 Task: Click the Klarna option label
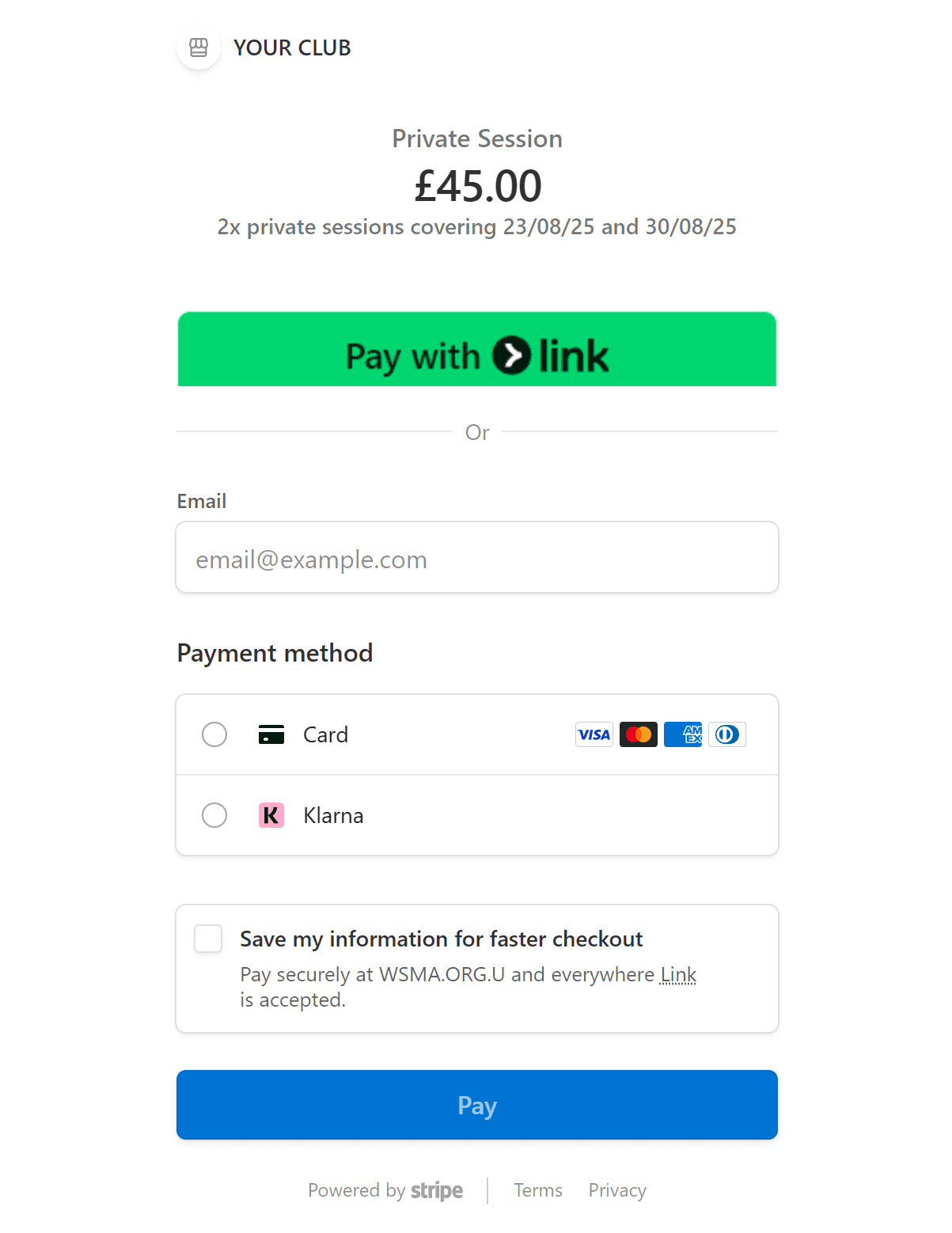click(x=333, y=815)
